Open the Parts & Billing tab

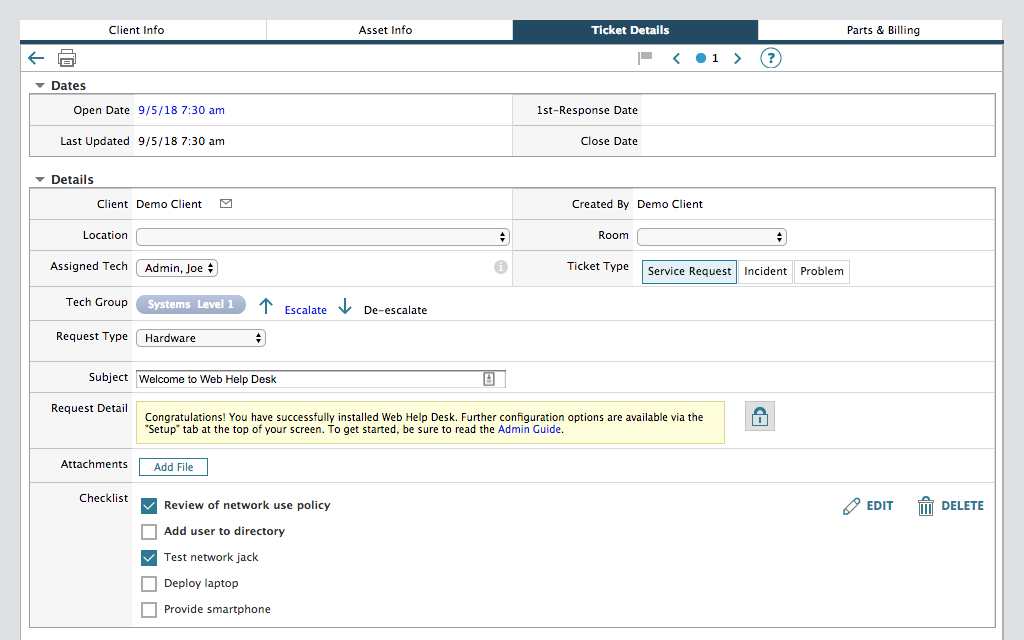click(x=882, y=30)
